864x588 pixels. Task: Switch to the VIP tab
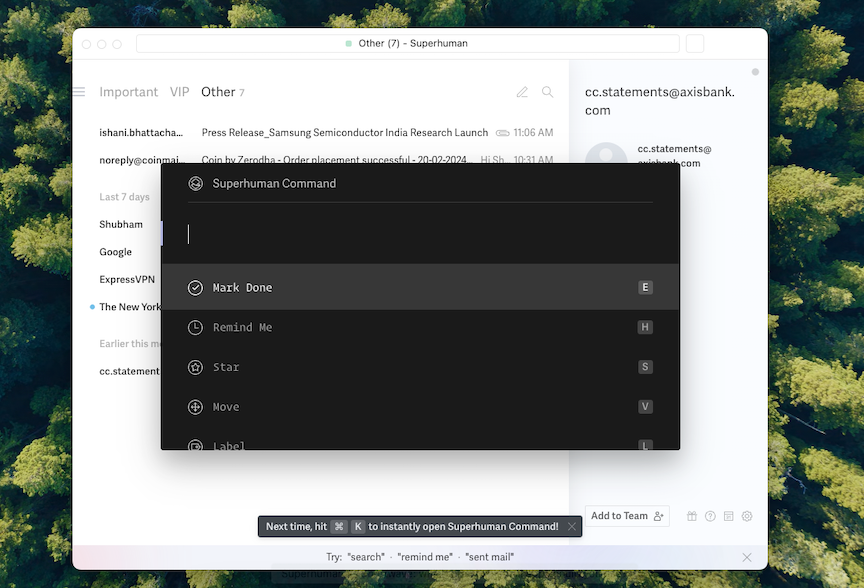click(x=180, y=92)
